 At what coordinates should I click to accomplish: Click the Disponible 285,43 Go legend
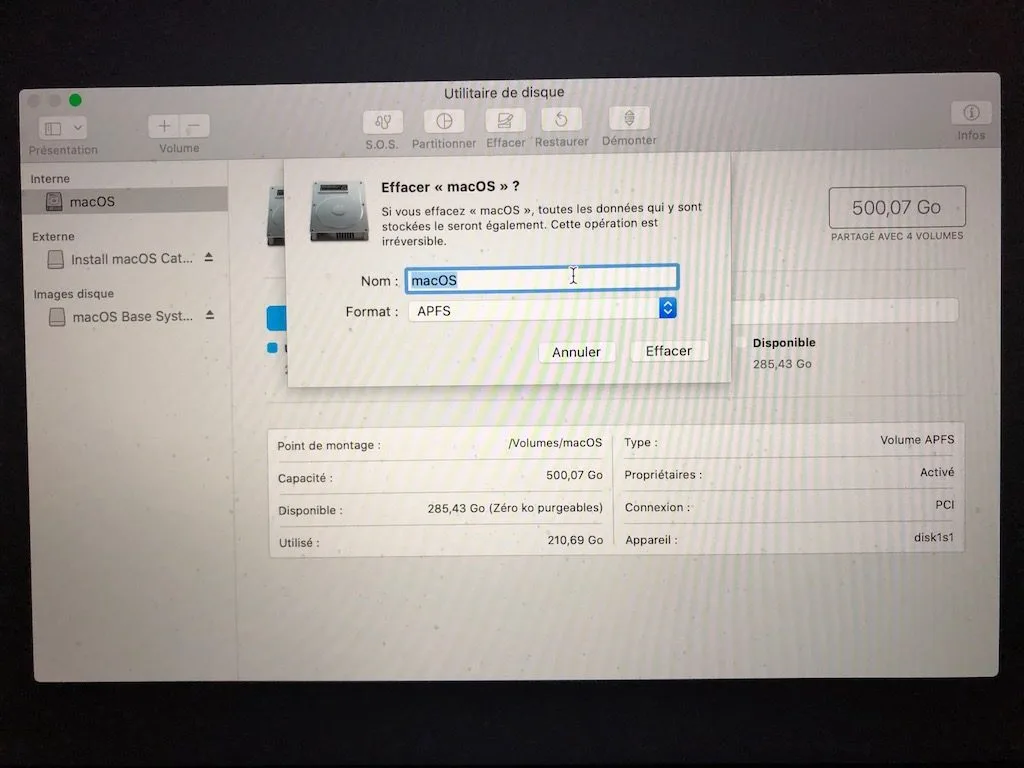pyautogui.click(x=783, y=353)
